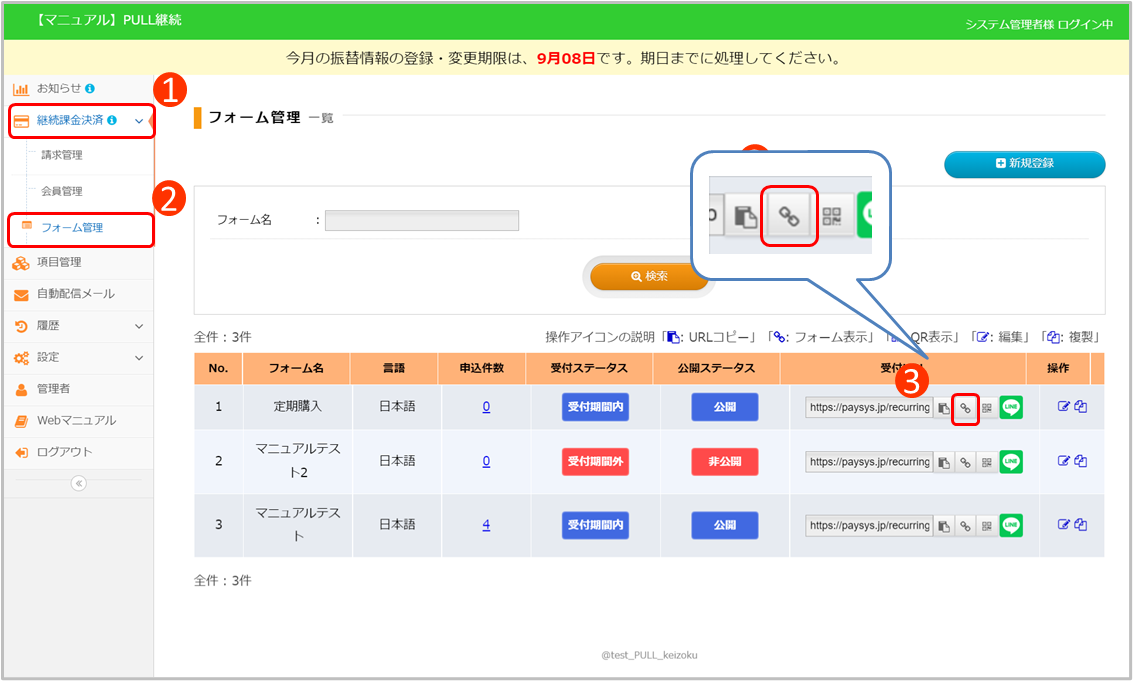Viewport: 1133px width, 681px height.
Task: Copy URL of the 定期購入 form
Action: [x=943, y=408]
